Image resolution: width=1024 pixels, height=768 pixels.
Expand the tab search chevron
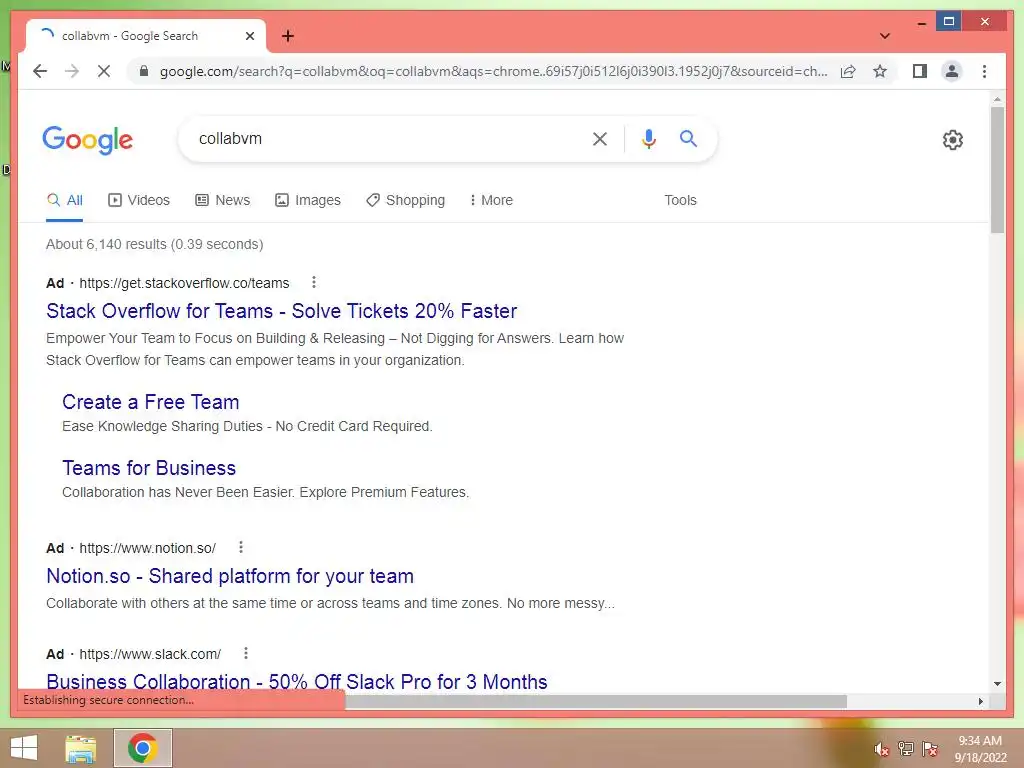[x=885, y=36]
